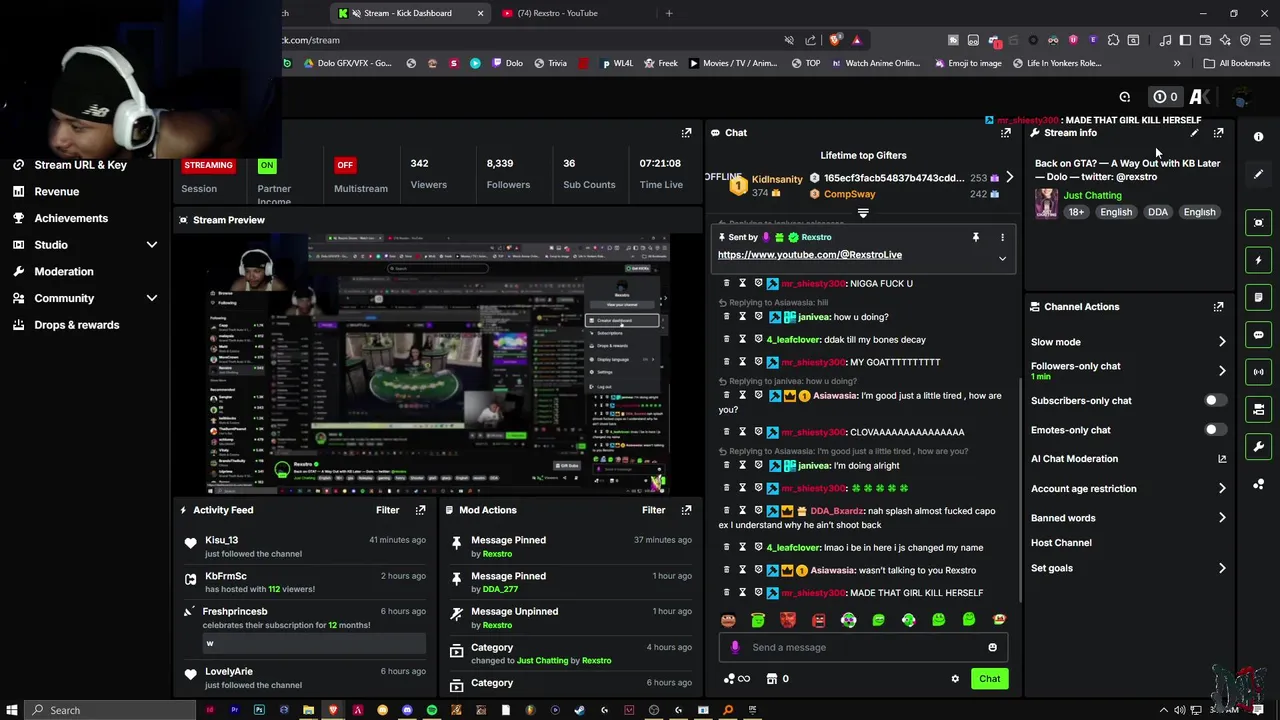Expand Account age restriction options

coord(1222,489)
